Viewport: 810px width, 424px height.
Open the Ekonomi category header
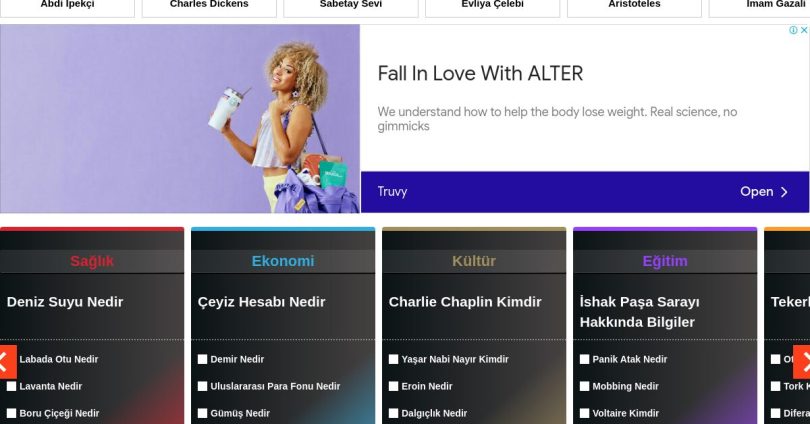click(x=283, y=261)
